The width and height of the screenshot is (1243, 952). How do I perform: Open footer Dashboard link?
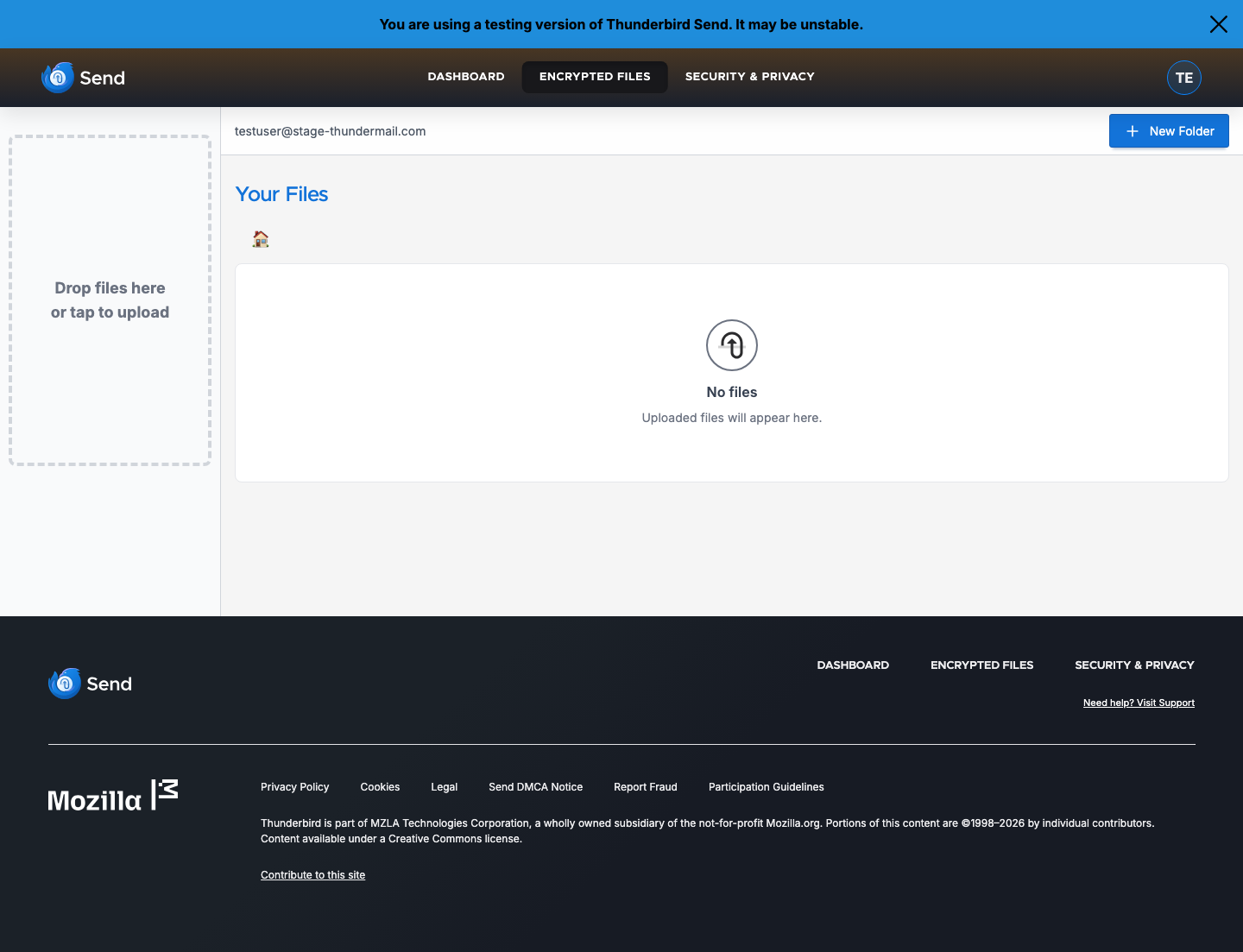tap(853, 665)
